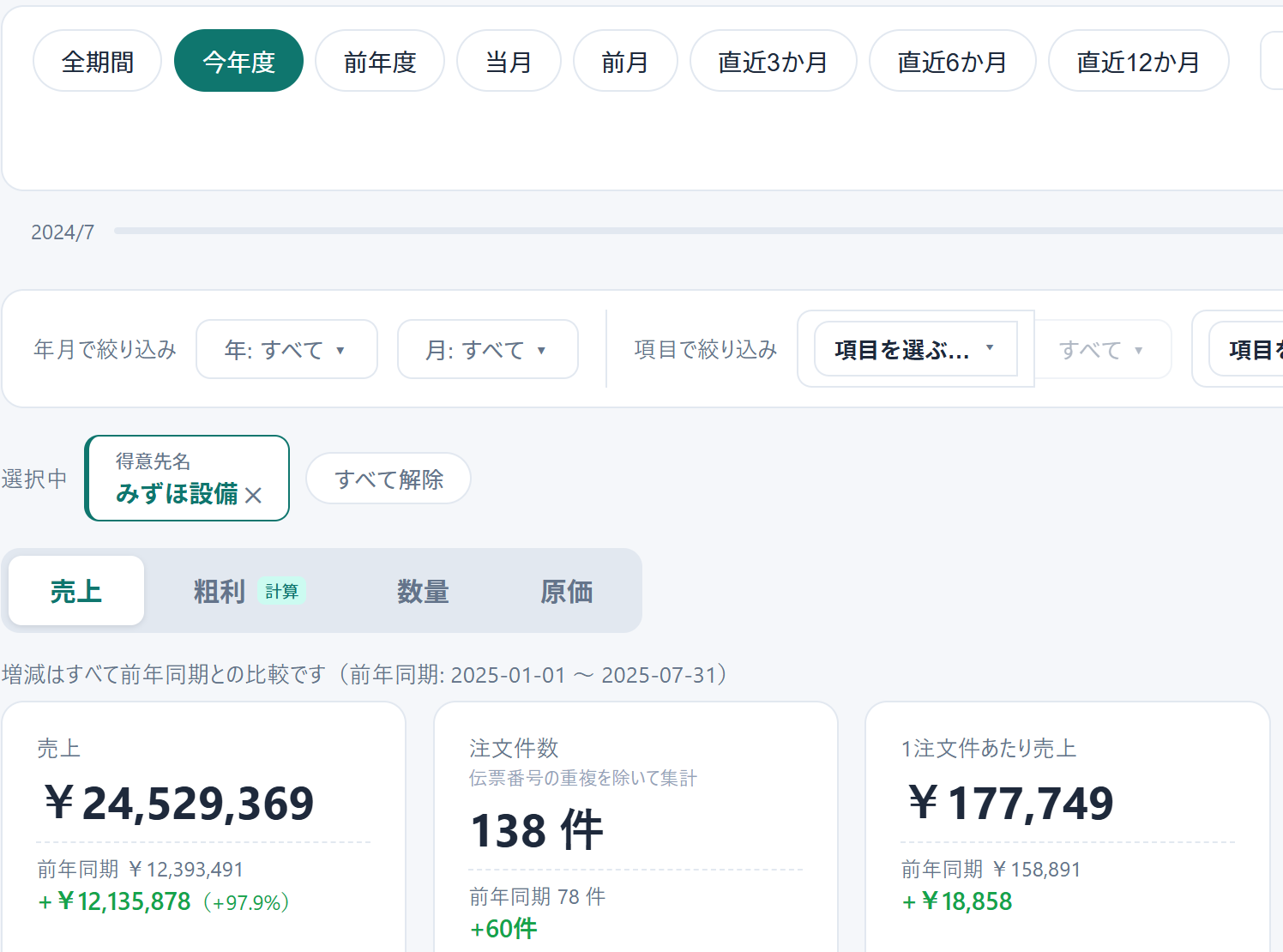
Task: Click the 項目で絞り込み label
Action: click(706, 349)
